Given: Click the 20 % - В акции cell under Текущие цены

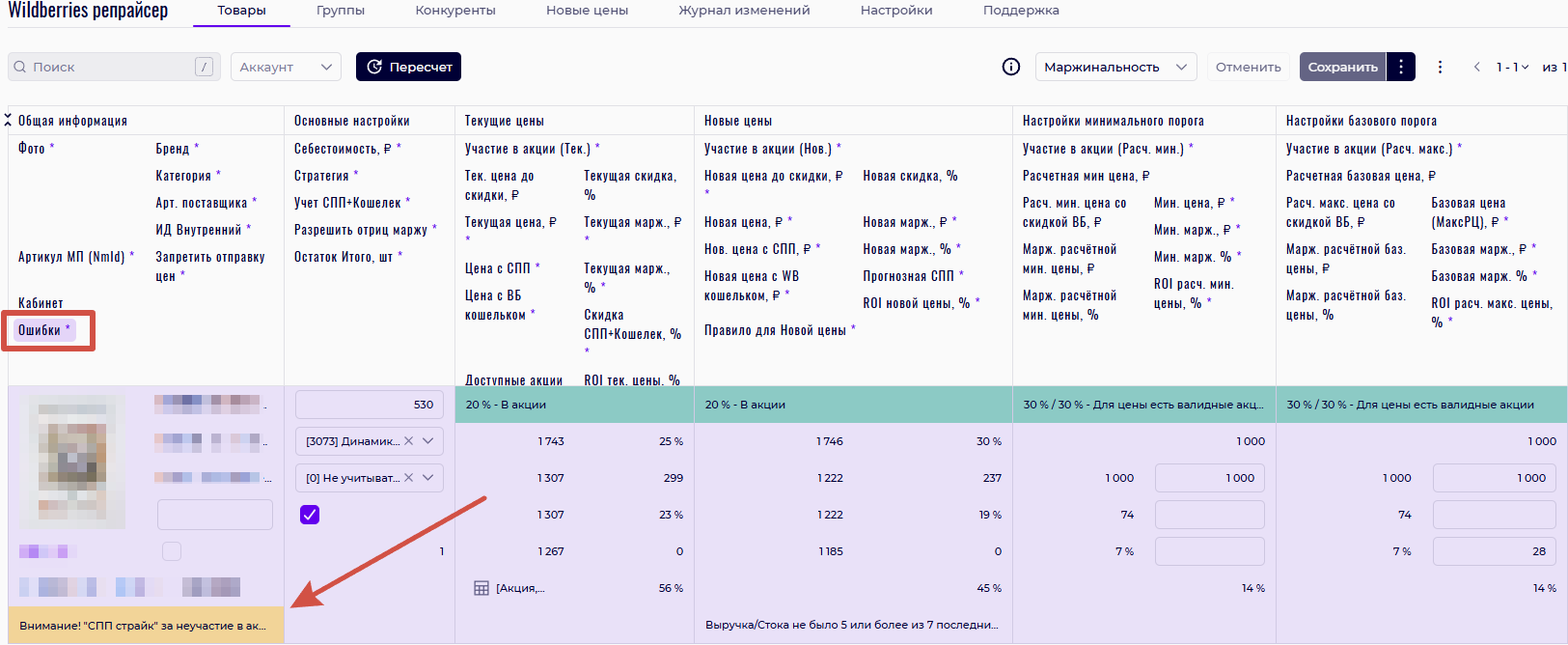Looking at the screenshot, I should (x=575, y=405).
